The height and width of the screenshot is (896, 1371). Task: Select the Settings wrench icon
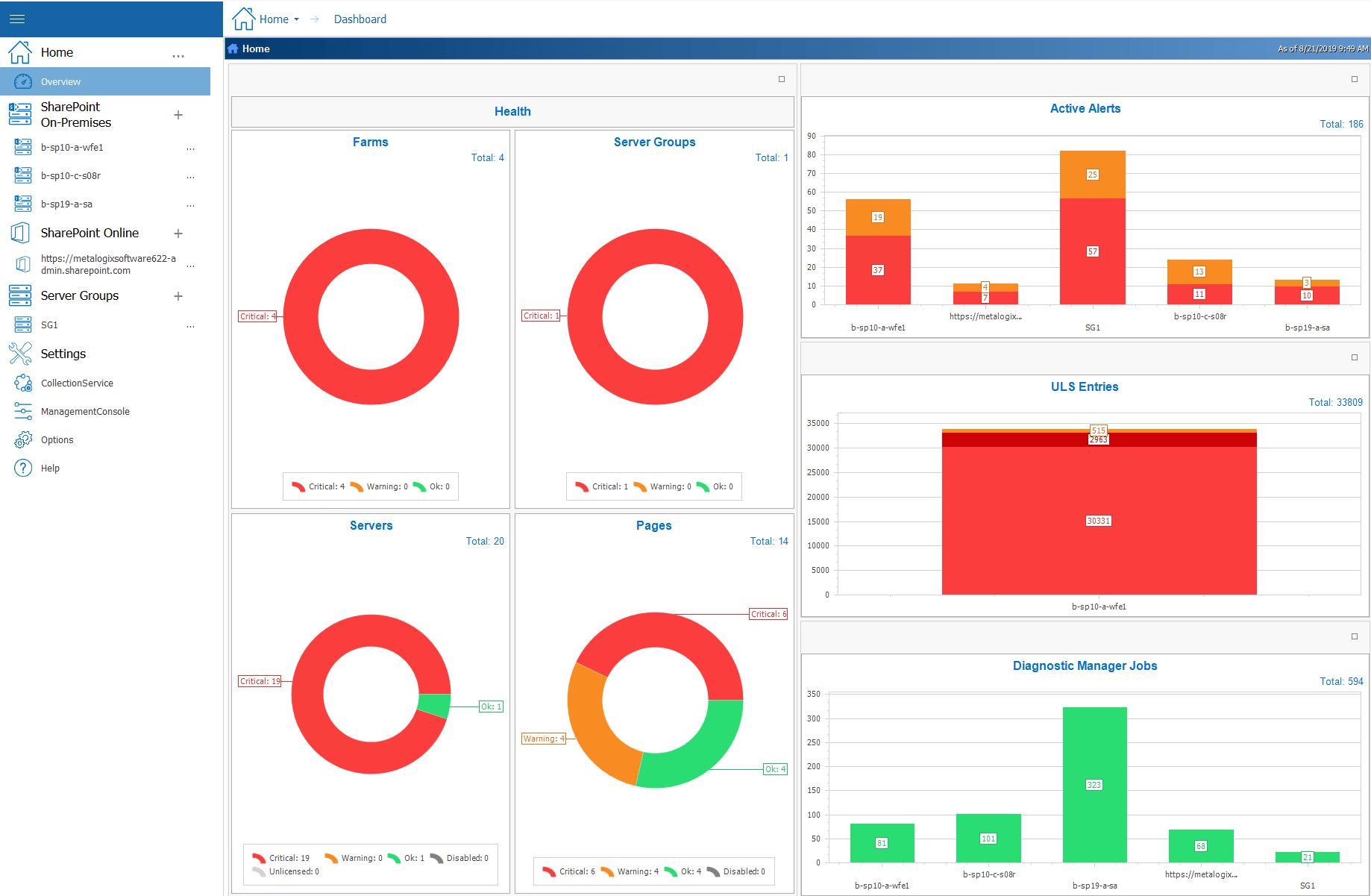tap(22, 353)
